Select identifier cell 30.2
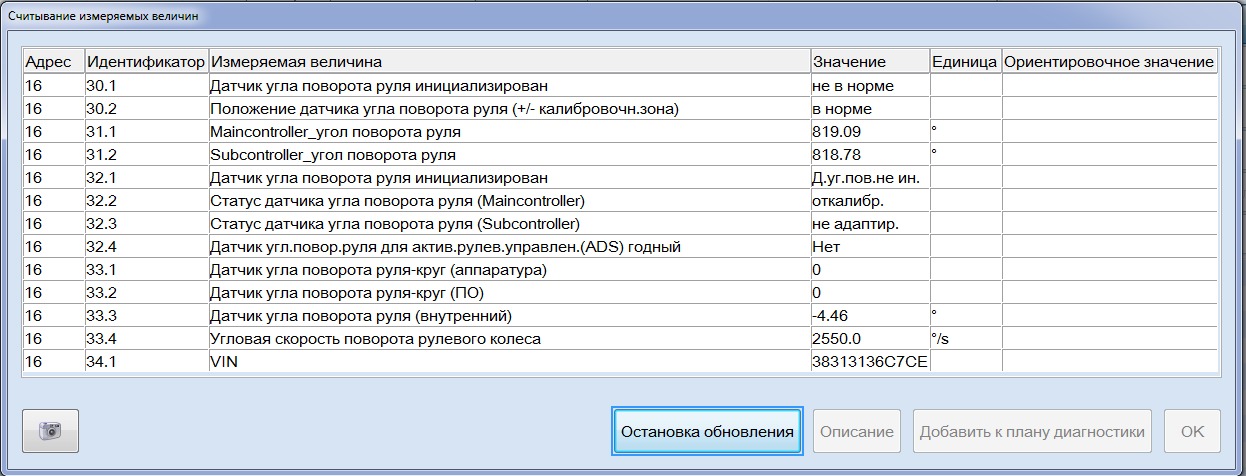 [x=146, y=109]
